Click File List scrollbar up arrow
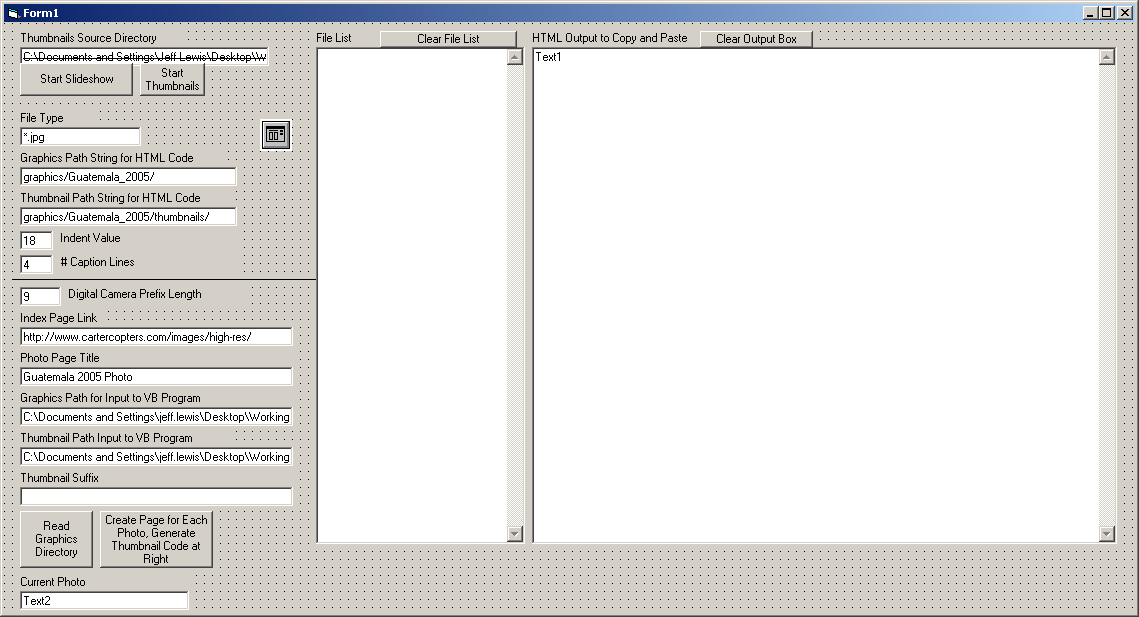Viewport: 1139px width, 617px height. click(x=515, y=57)
